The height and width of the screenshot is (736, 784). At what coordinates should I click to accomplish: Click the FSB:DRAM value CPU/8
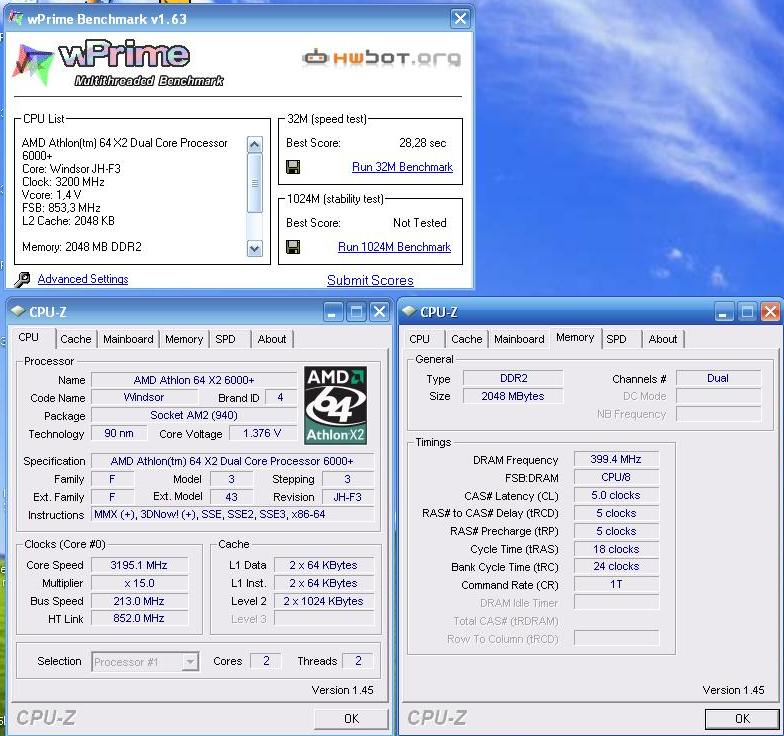pos(616,477)
